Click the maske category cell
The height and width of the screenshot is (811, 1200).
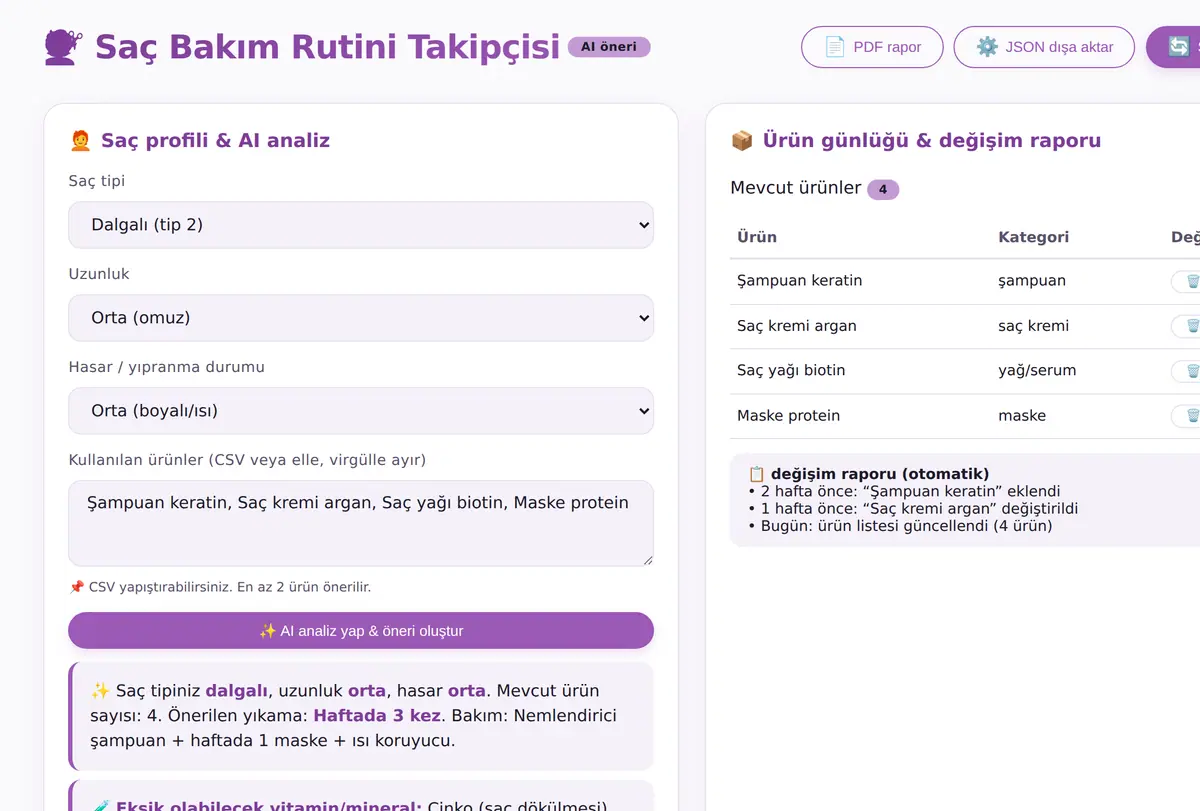[1022, 416]
